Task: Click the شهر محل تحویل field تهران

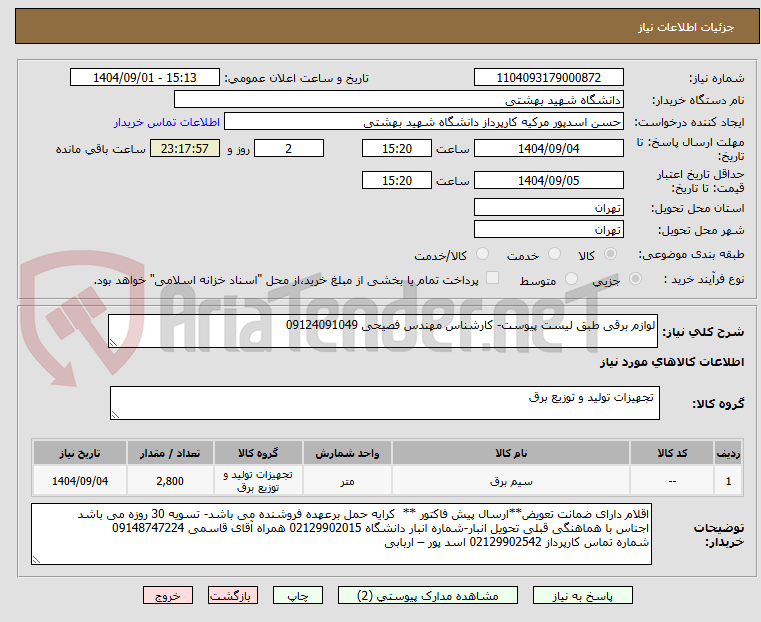Action: (548, 229)
